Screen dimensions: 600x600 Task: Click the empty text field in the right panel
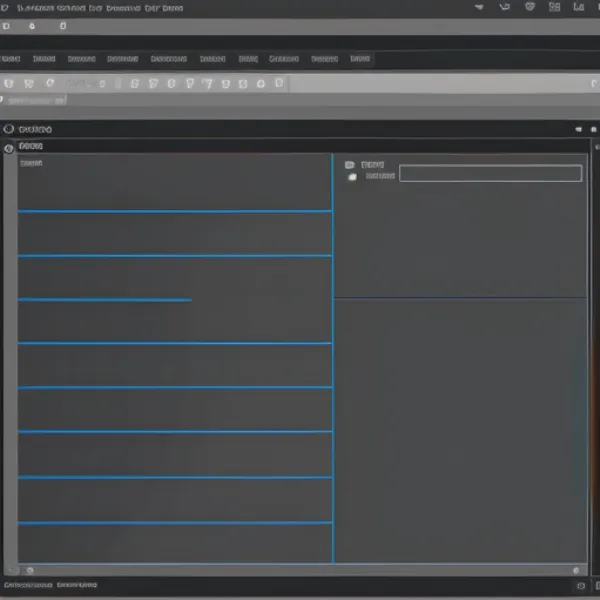tap(491, 173)
